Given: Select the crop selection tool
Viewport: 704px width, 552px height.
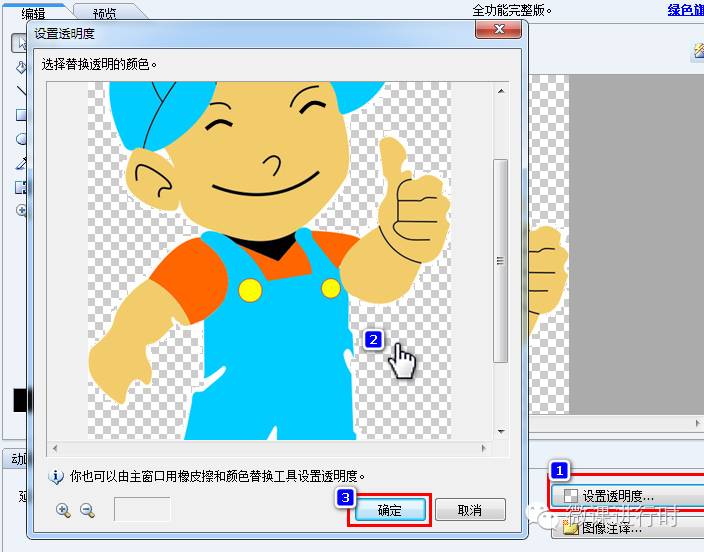Looking at the screenshot, I should pyautogui.click(x=21, y=187).
